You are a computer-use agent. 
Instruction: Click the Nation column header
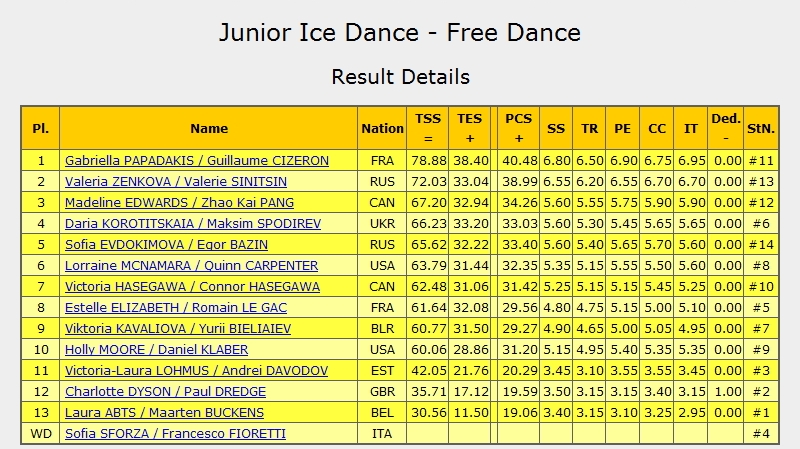pyautogui.click(x=382, y=129)
